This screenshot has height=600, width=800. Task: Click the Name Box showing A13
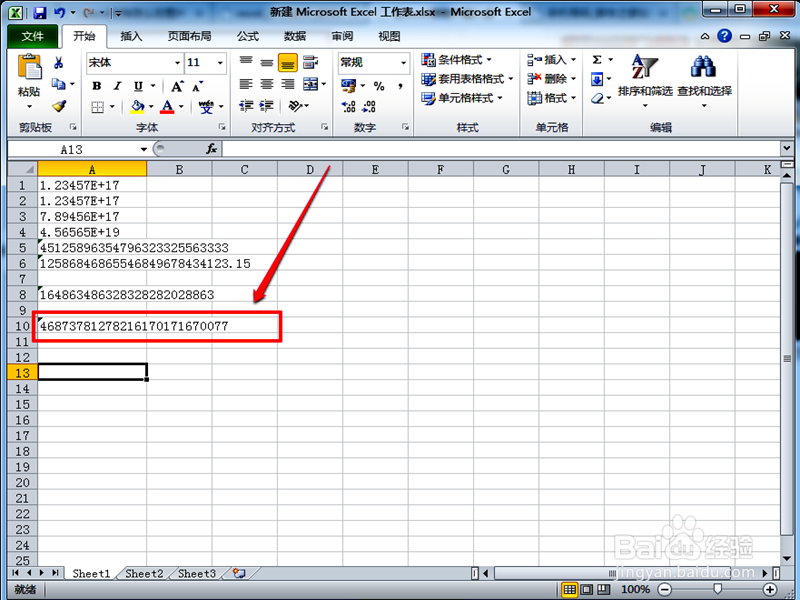[73, 149]
